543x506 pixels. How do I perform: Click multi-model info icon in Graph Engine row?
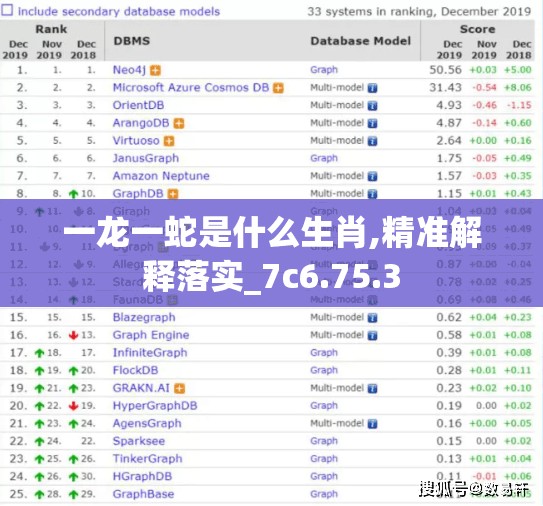372,335
